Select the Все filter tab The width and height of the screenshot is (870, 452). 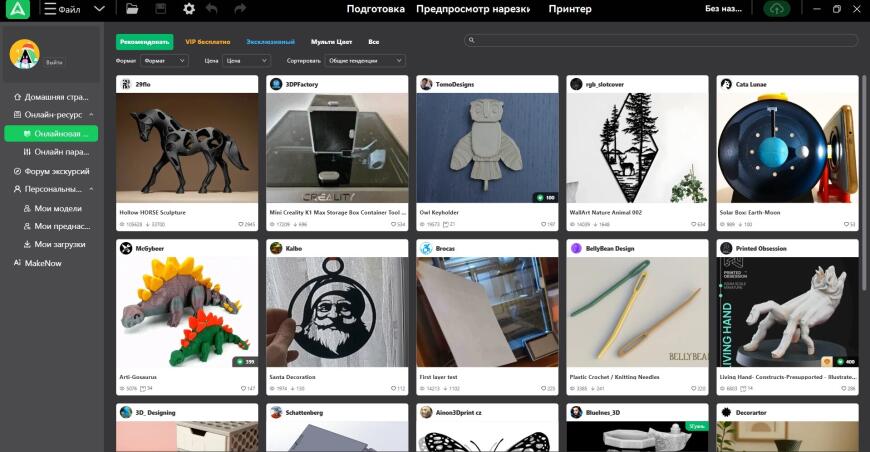pyautogui.click(x=373, y=42)
